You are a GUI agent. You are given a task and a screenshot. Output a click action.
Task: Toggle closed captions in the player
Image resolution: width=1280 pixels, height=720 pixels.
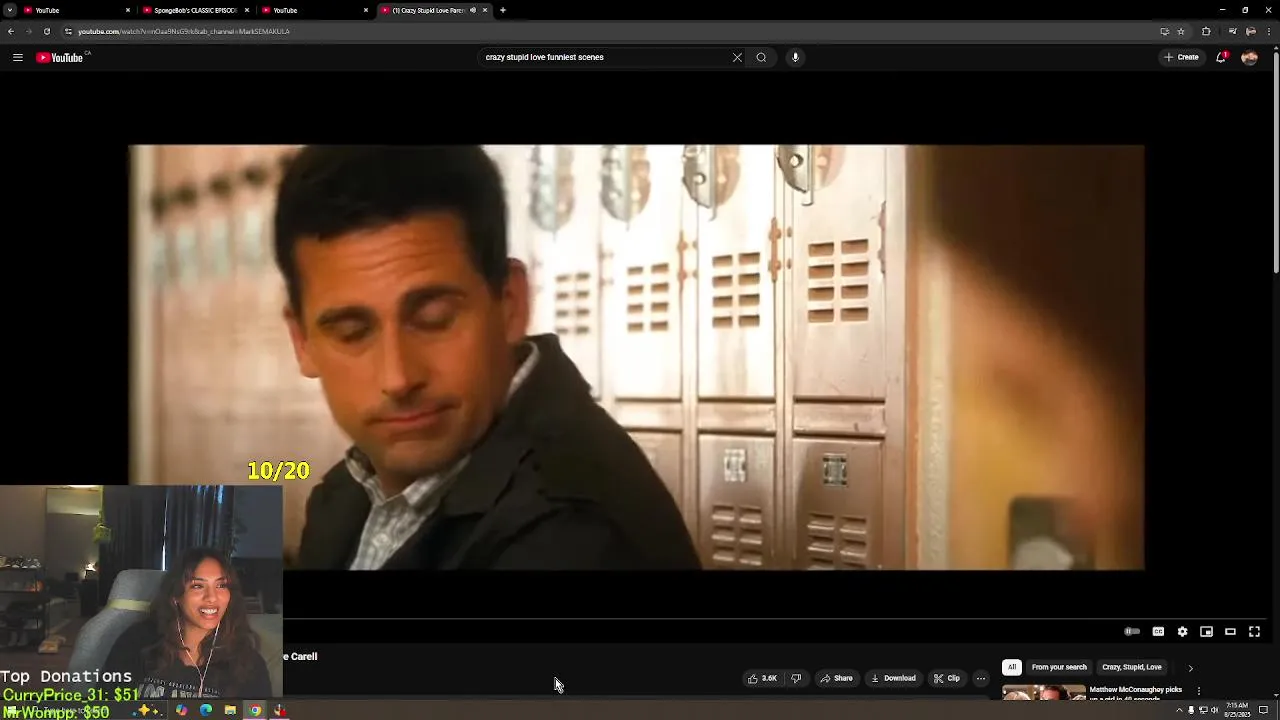click(1158, 632)
